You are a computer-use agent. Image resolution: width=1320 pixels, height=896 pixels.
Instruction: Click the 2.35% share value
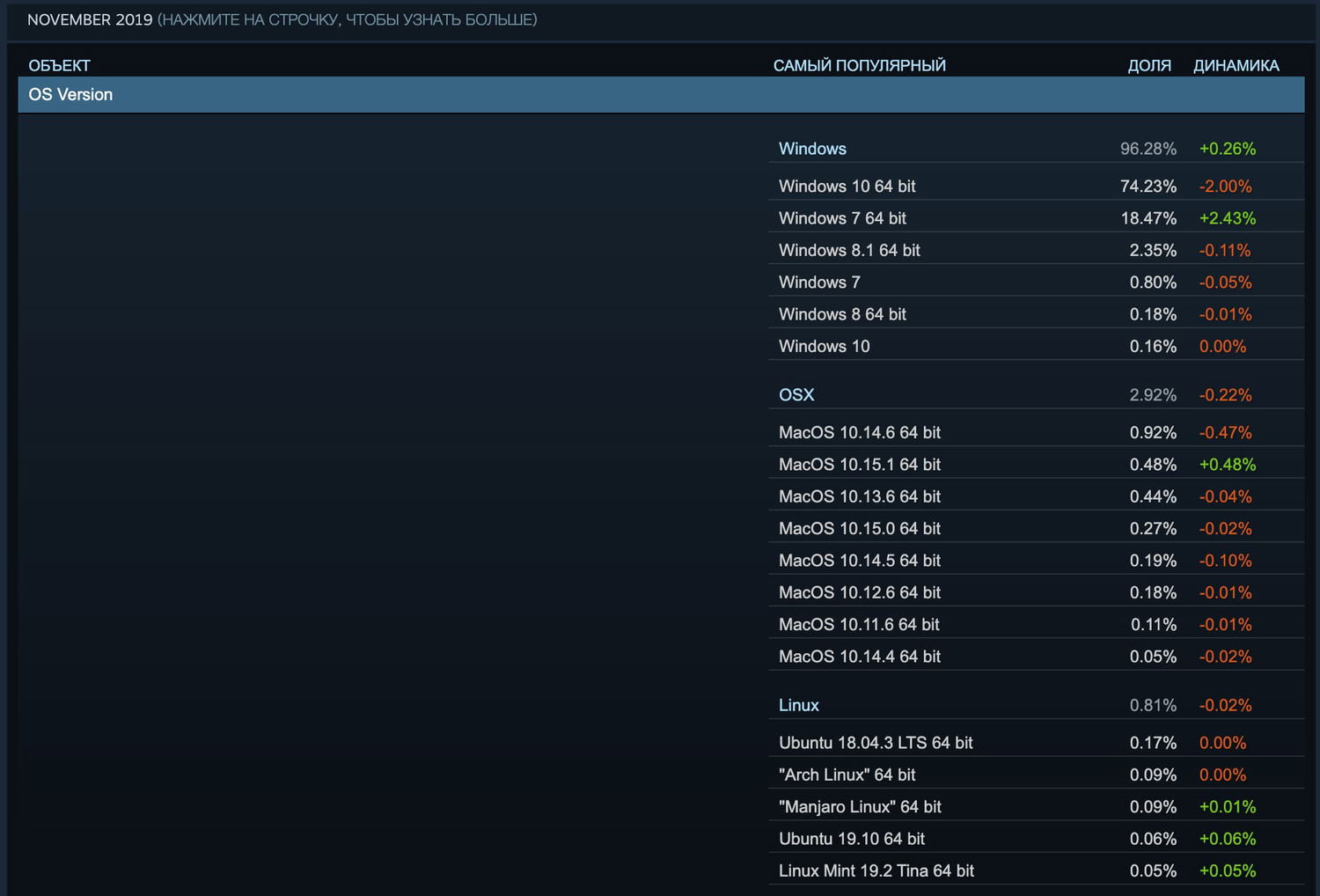point(1153,251)
